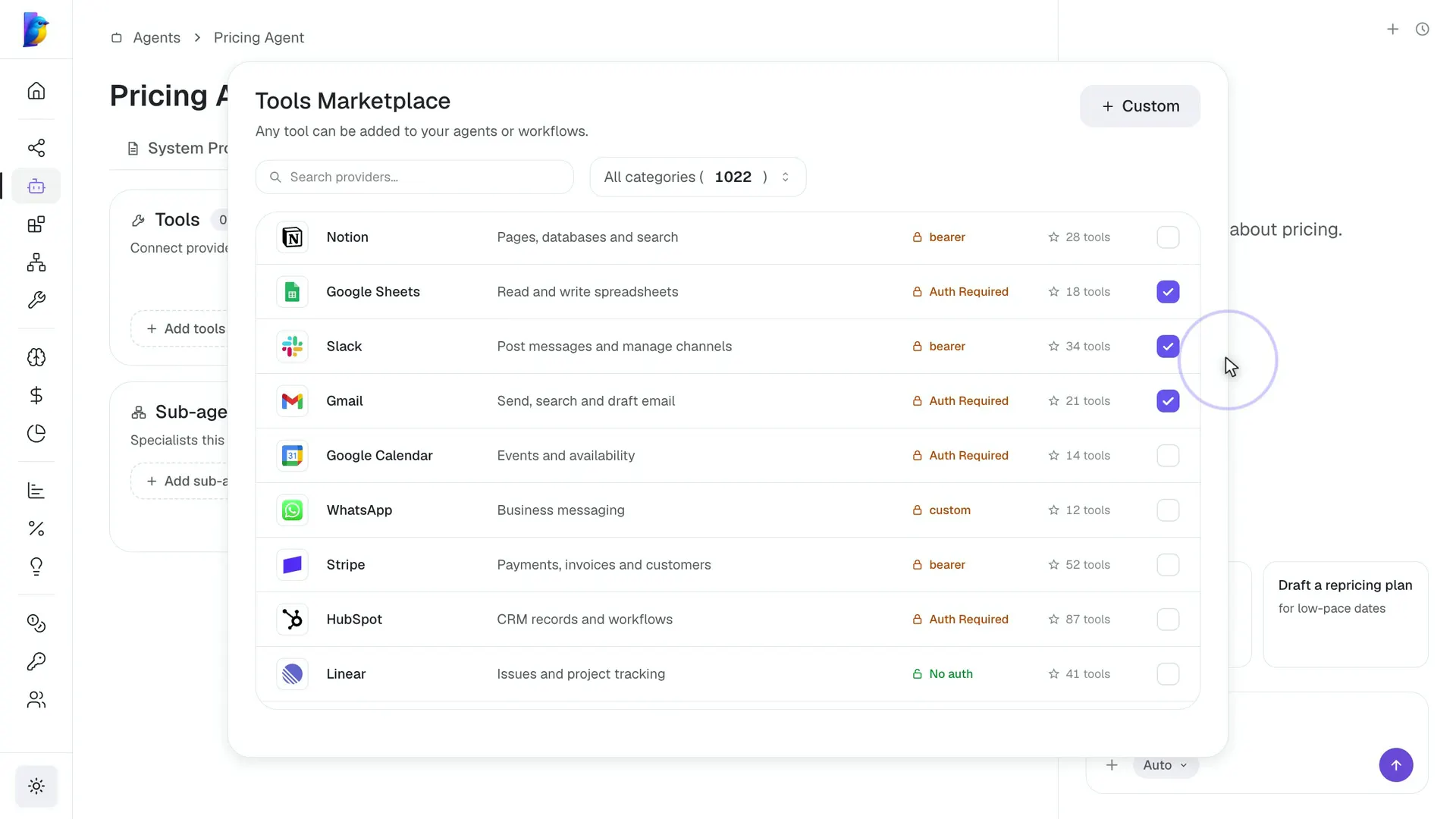Enable the Linear checkbox
1456x819 pixels.
click(1168, 674)
